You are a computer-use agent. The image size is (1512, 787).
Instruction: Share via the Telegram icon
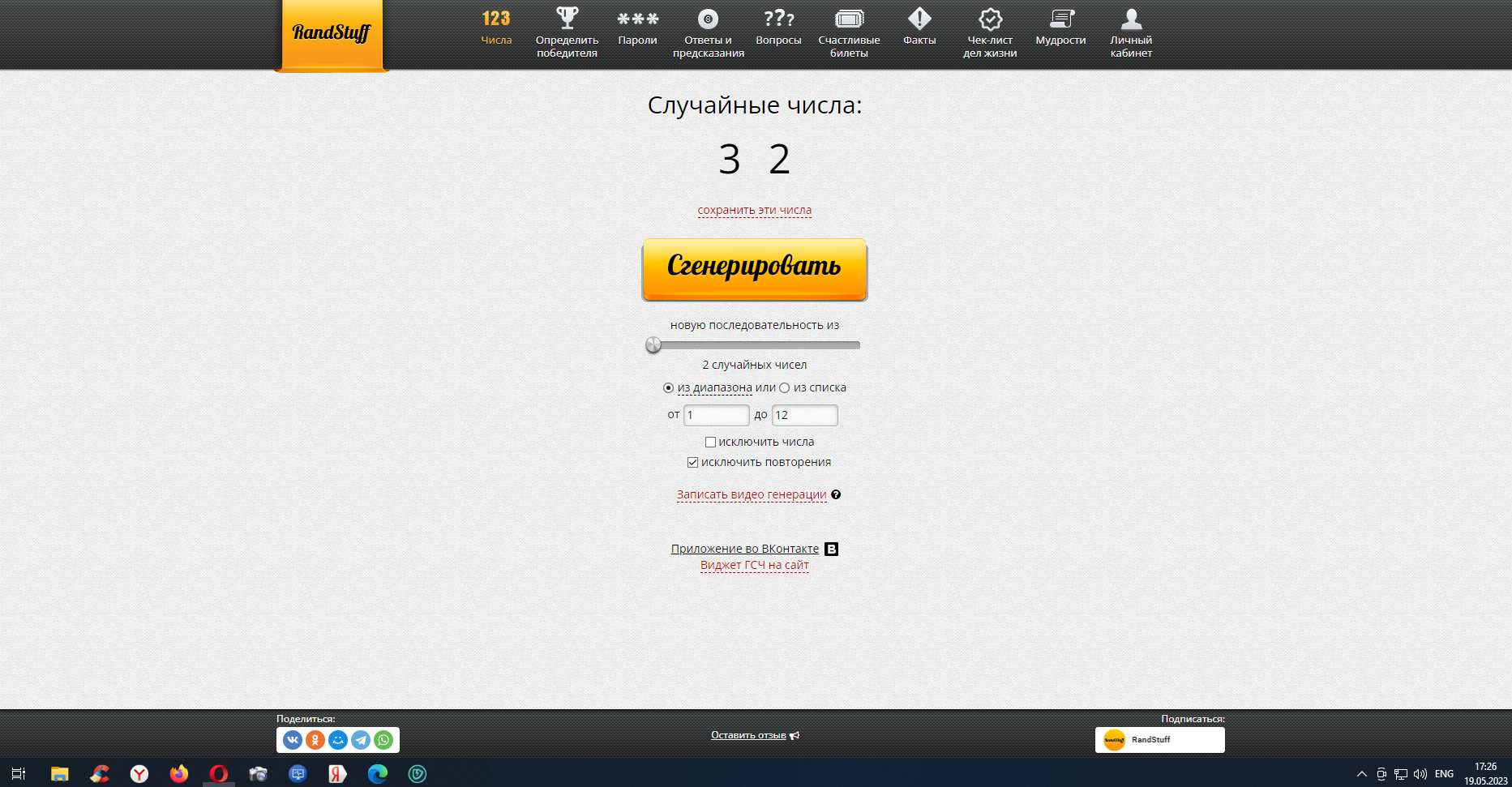361,740
